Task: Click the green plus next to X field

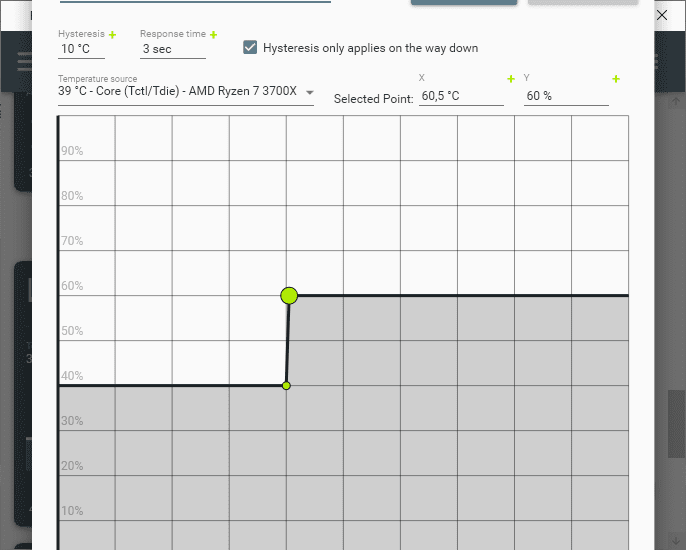Action: pos(511,79)
